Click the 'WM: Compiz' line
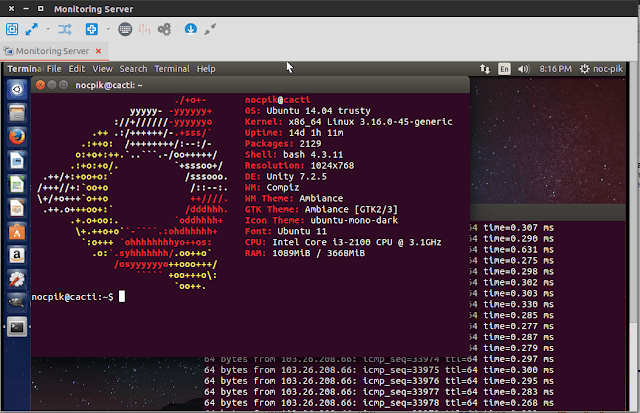 [x=272, y=188]
